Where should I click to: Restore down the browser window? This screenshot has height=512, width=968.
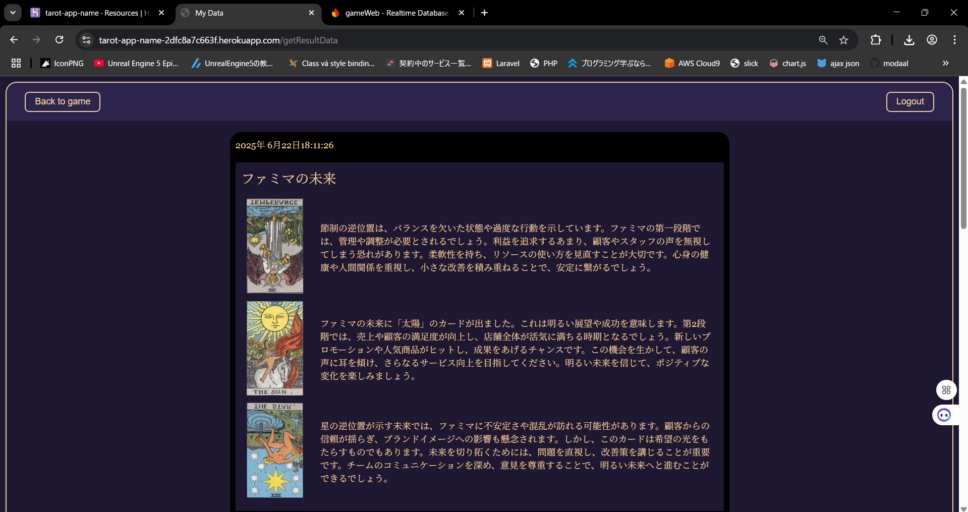924,12
